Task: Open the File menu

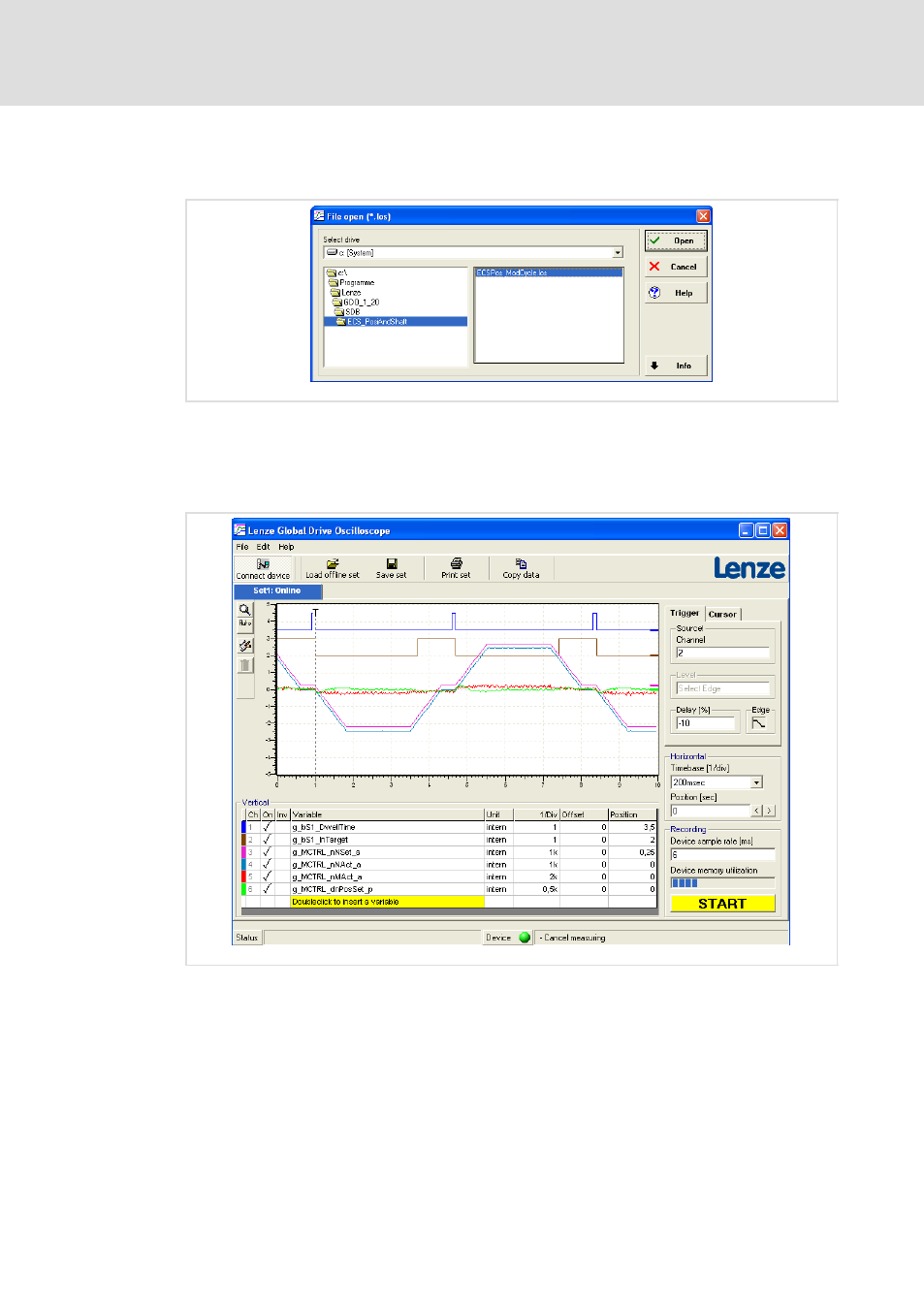Action: click(242, 547)
